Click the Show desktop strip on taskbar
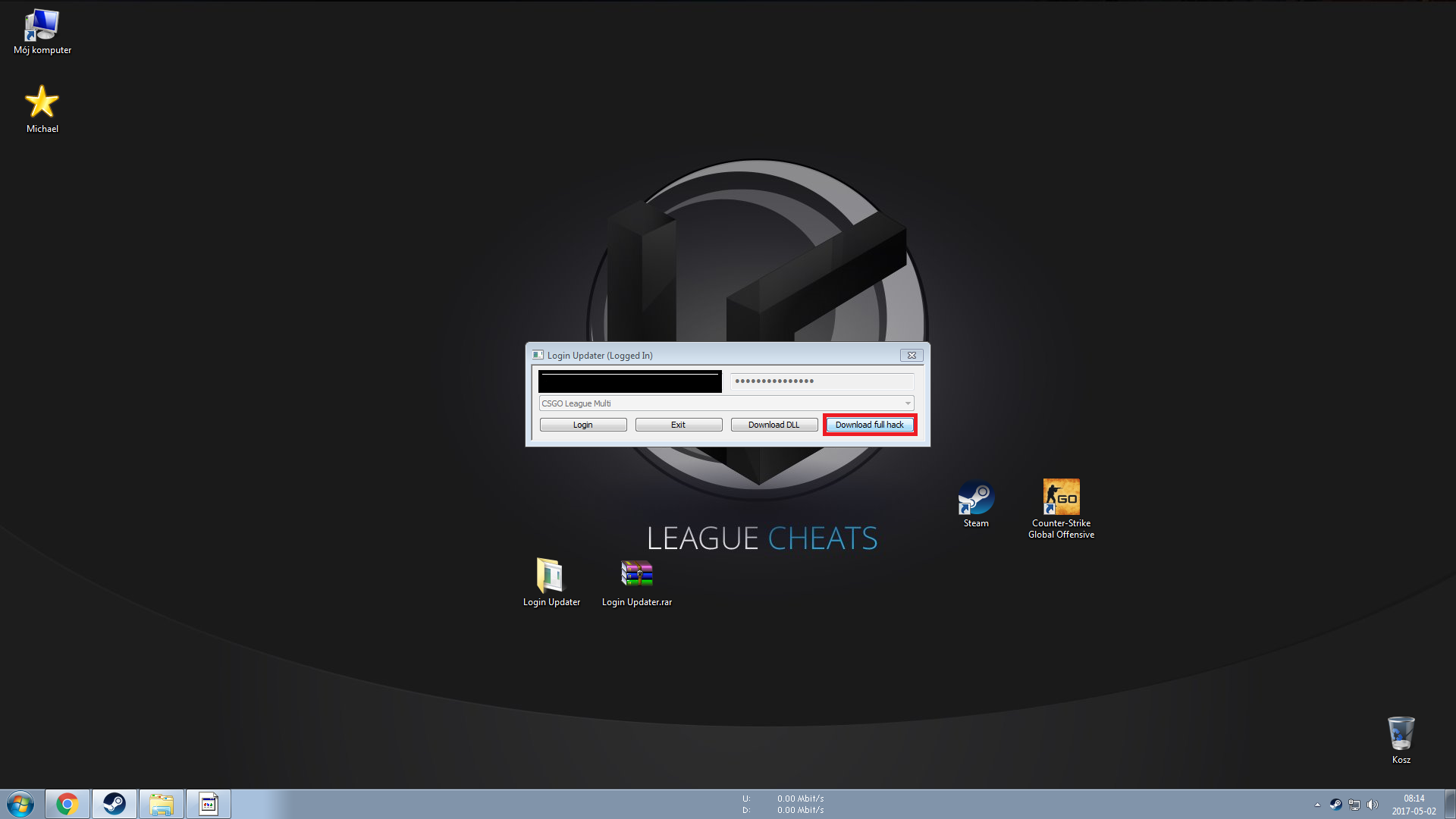This screenshot has height=819, width=1456. (1450, 805)
